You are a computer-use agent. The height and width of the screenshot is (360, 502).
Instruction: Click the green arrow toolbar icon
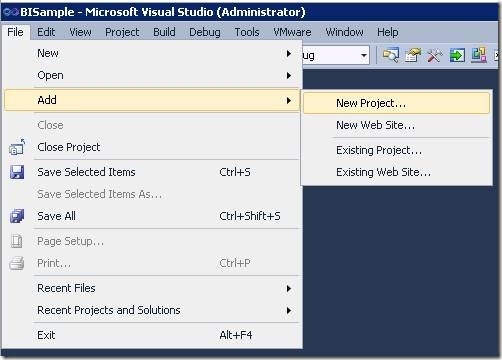coord(457,55)
